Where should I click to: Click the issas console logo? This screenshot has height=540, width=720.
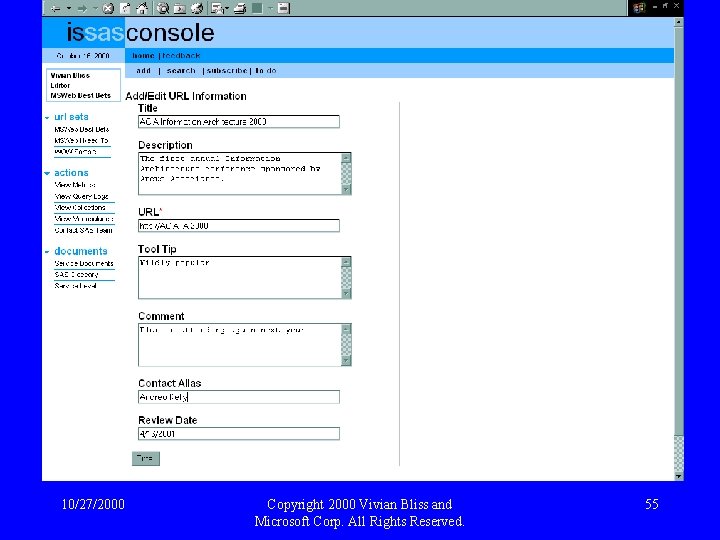coord(141,33)
